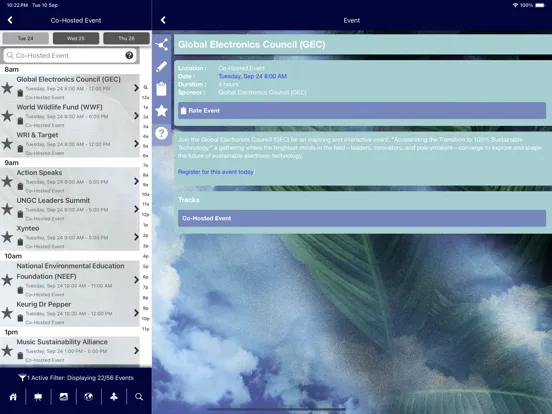Viewport: 552px width, 414px height.
Task: Star the WRI & Target row
Action: [x=7, y=143]
